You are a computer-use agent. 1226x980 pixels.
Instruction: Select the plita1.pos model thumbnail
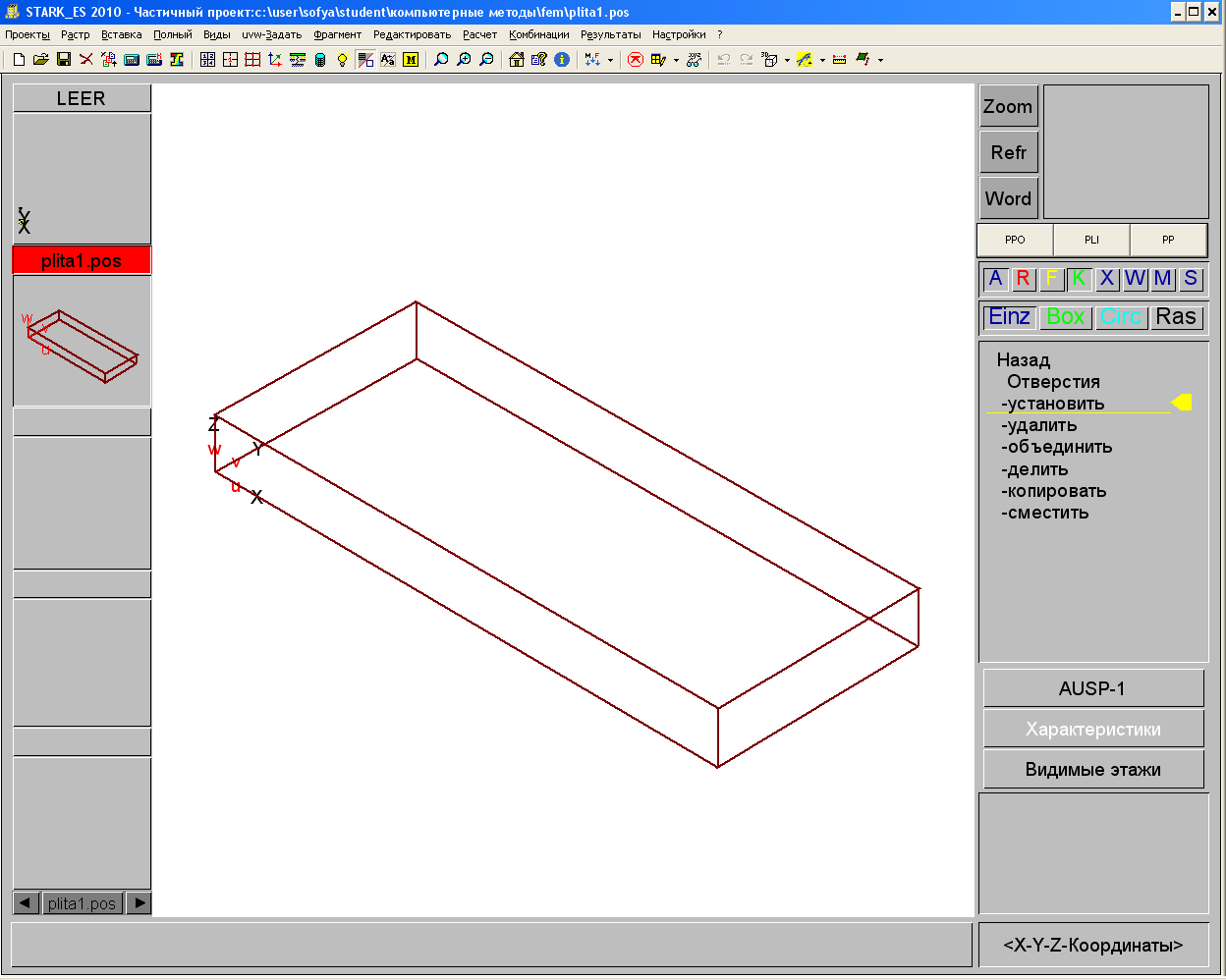[82, 341]
